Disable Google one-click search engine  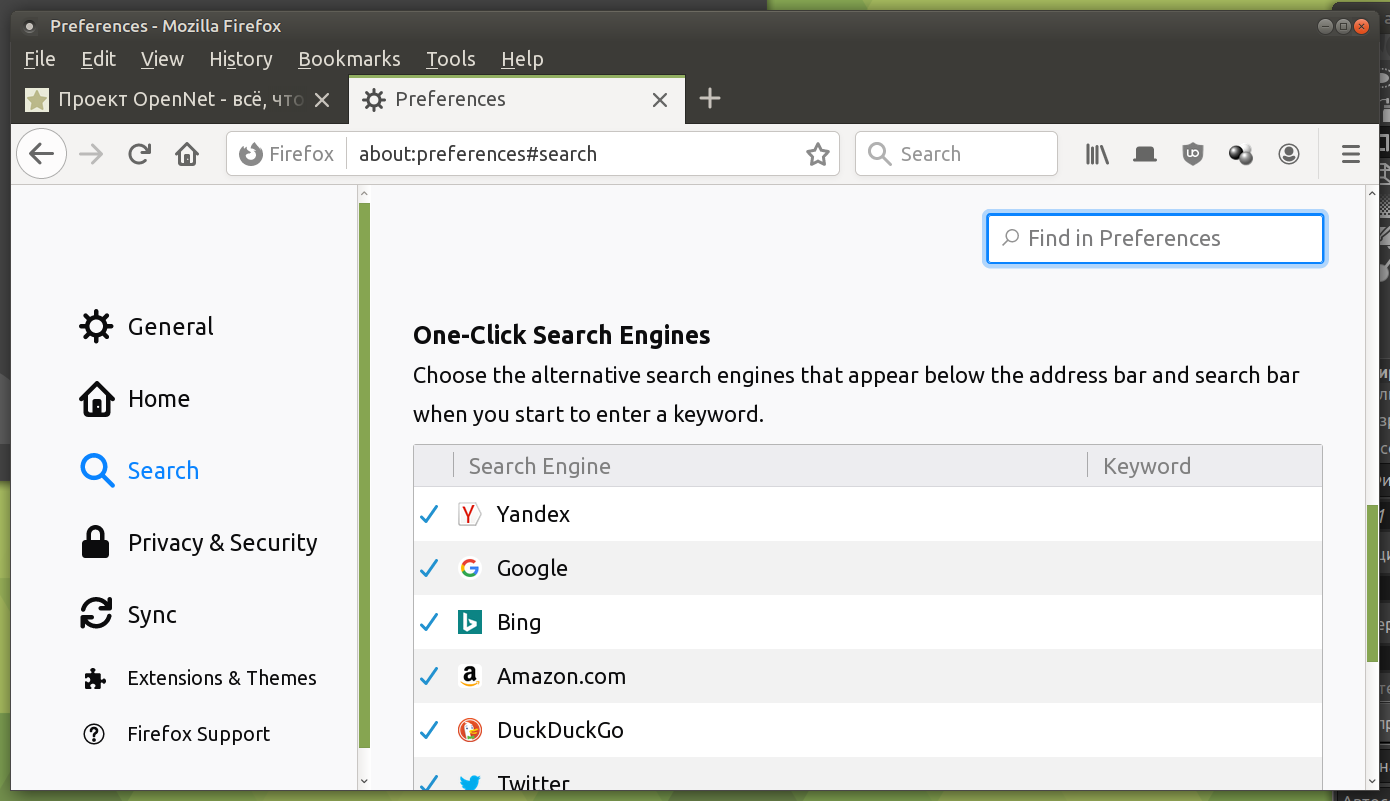(x=430, y=568)
